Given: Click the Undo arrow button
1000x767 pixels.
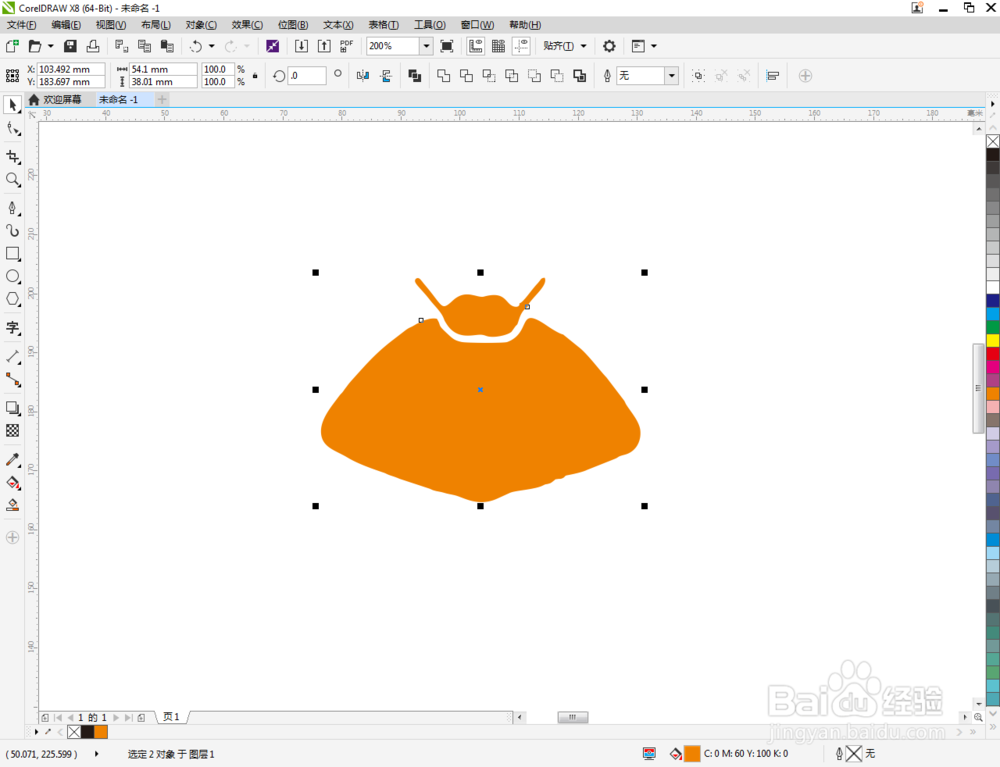Looking at the screenshot, I should click(x=196, y=46).
